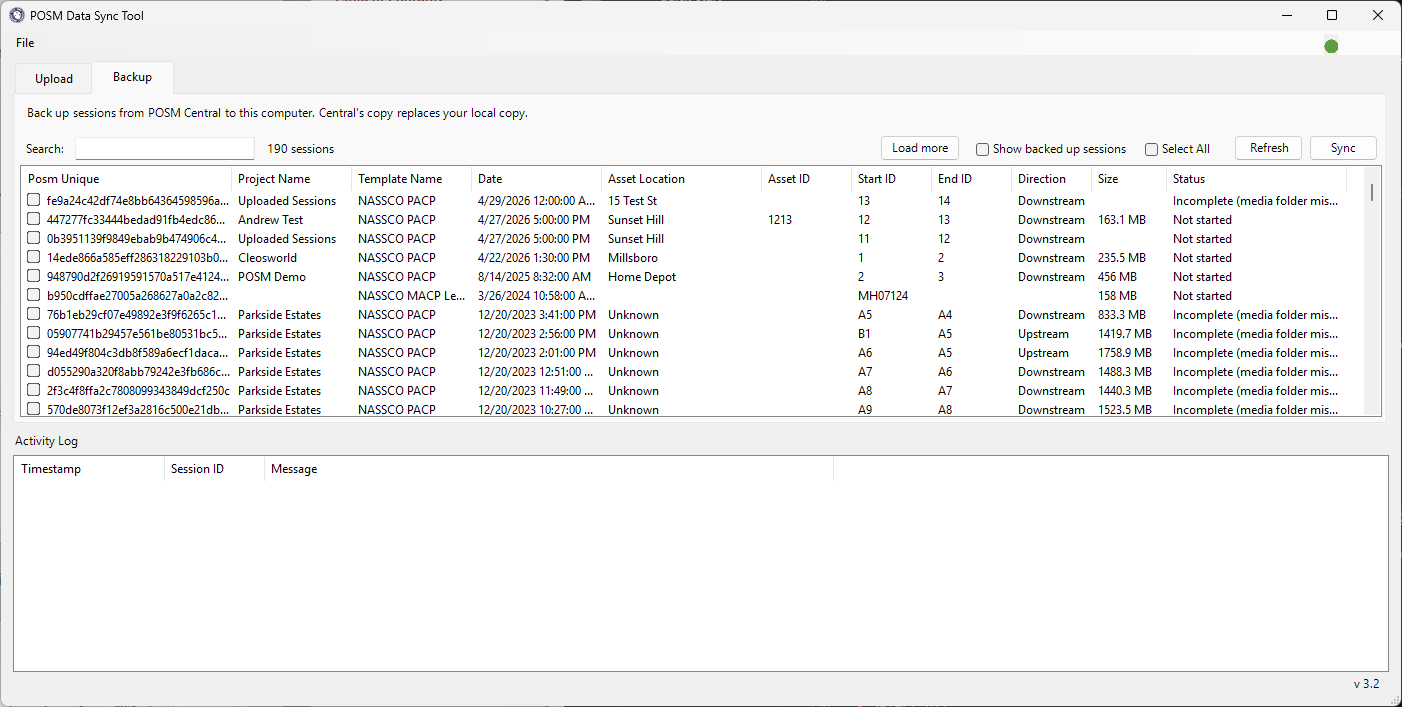Click the 190 sessions count label

click(x=300, y=149)
